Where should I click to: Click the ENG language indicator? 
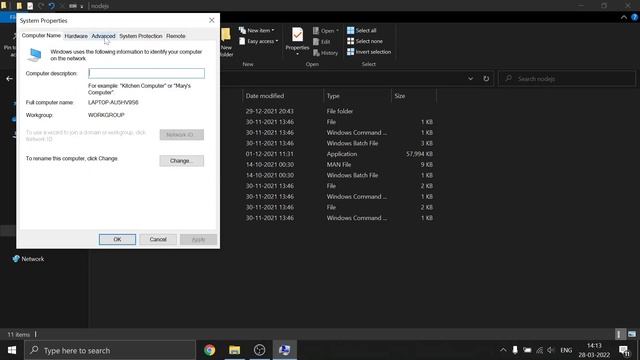(x=566, y=350)
